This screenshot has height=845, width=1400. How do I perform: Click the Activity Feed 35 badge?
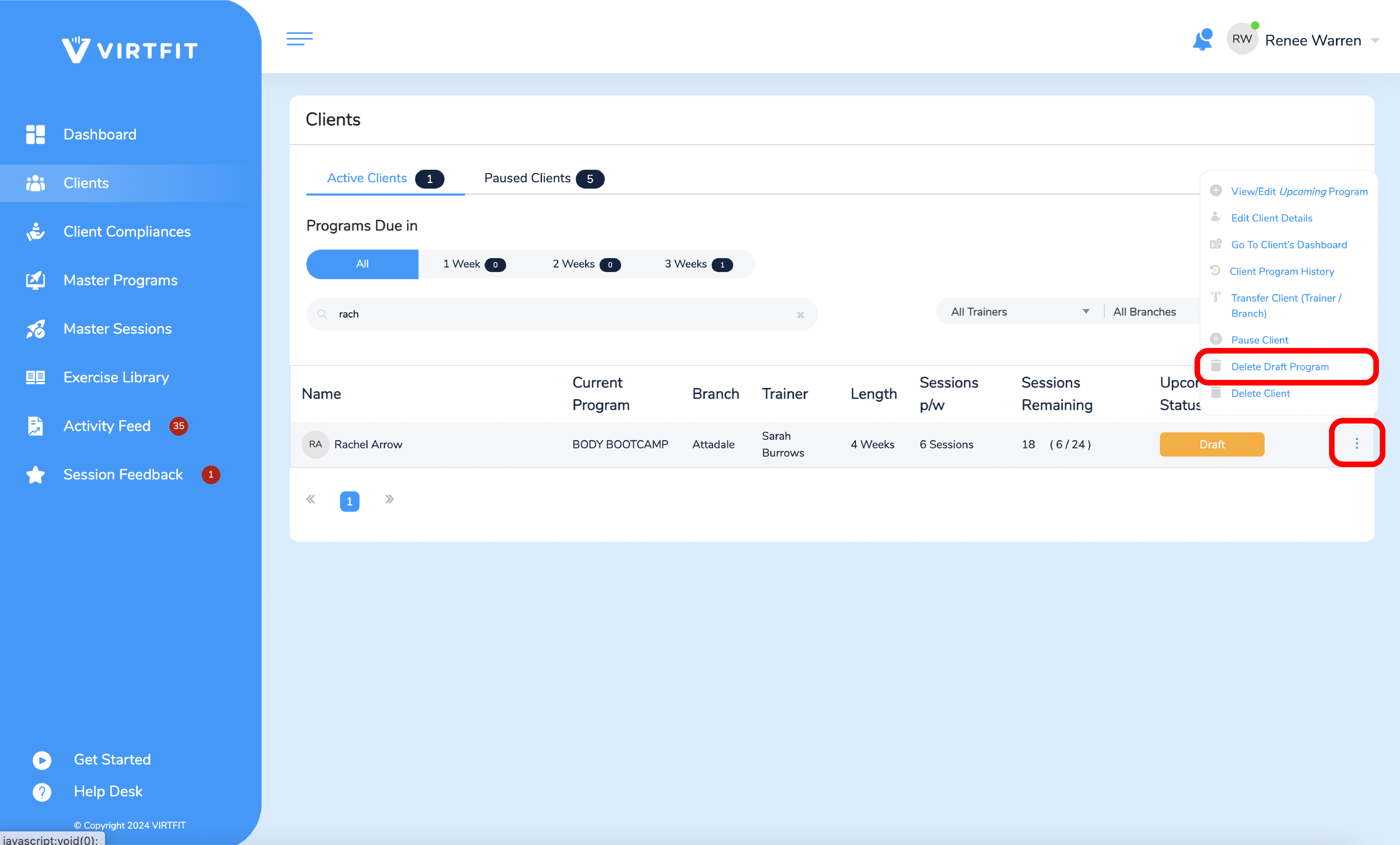coord(178,426)
